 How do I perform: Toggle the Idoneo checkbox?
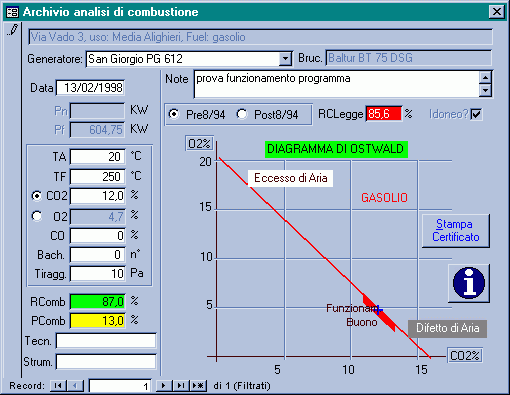point(476,114)
